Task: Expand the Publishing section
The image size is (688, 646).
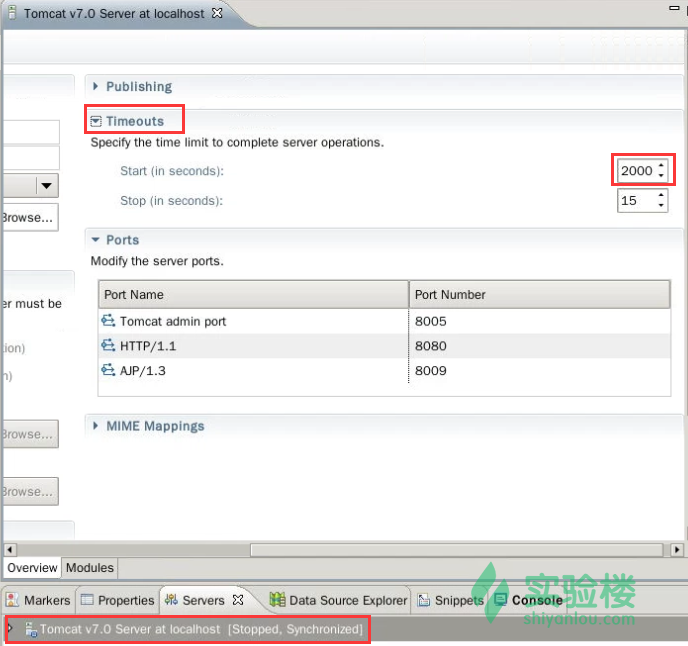Action: tap(96, 86)
